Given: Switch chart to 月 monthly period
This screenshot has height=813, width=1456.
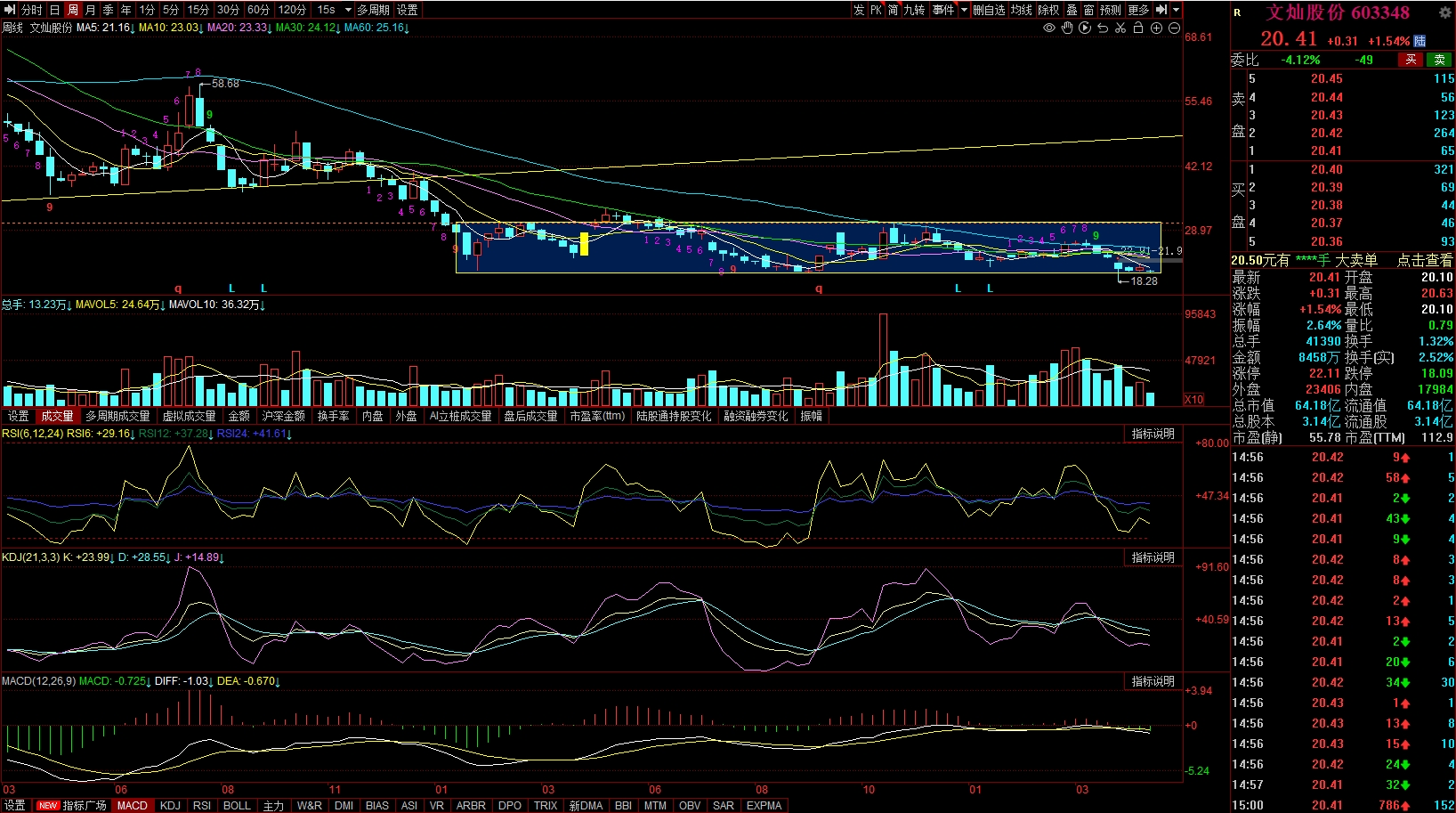Looking at the screenshot, I should point(90,10).
